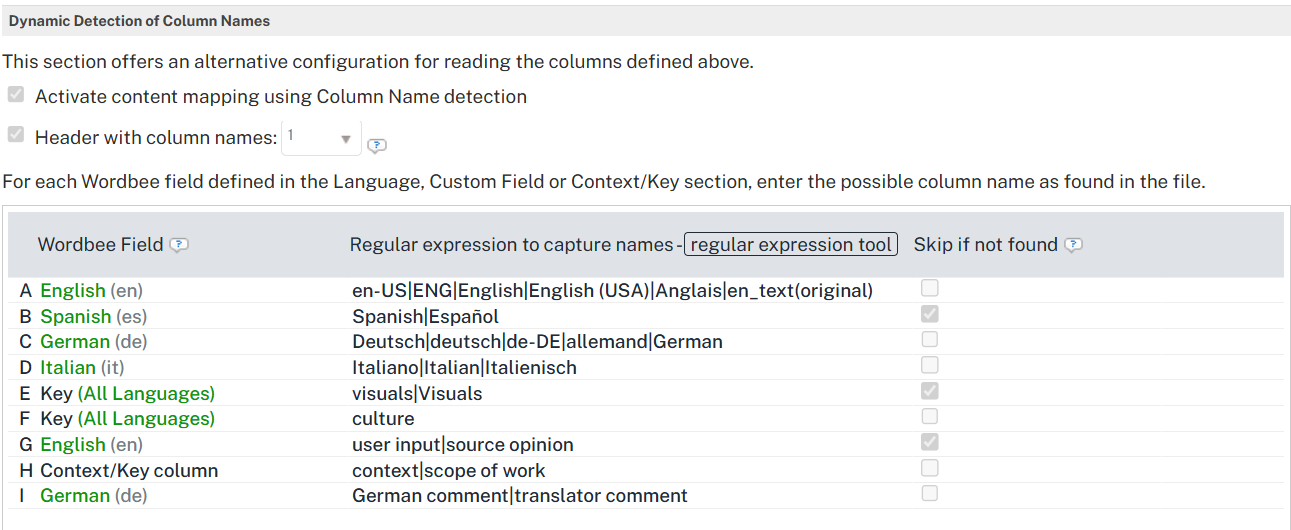This screenshot has height=530, width=1291.
Task: Click help icon next to Wordbee Field
Action: click(x=179, y=245)
